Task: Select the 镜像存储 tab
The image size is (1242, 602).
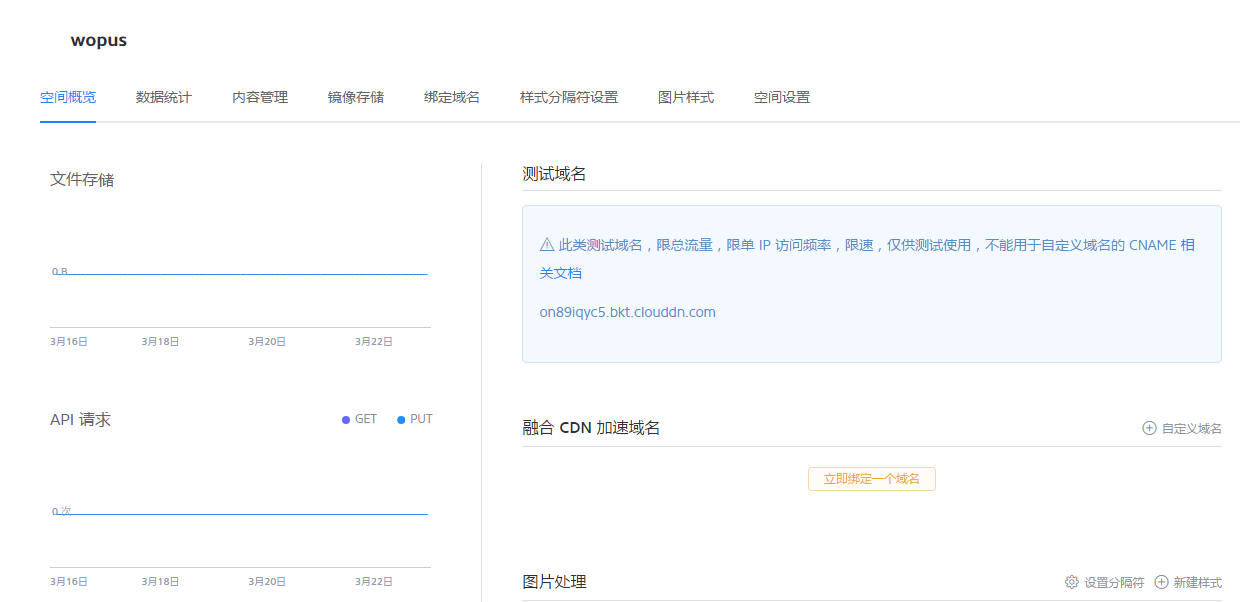Action: tap(356, 97)
